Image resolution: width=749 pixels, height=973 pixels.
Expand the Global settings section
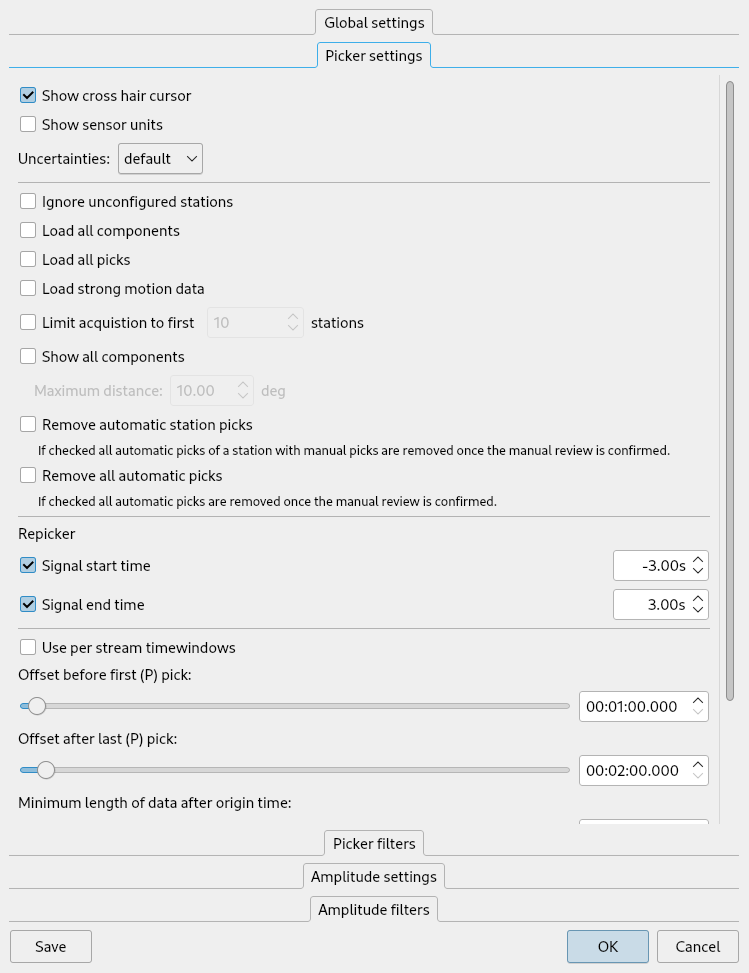click(374, 22)
